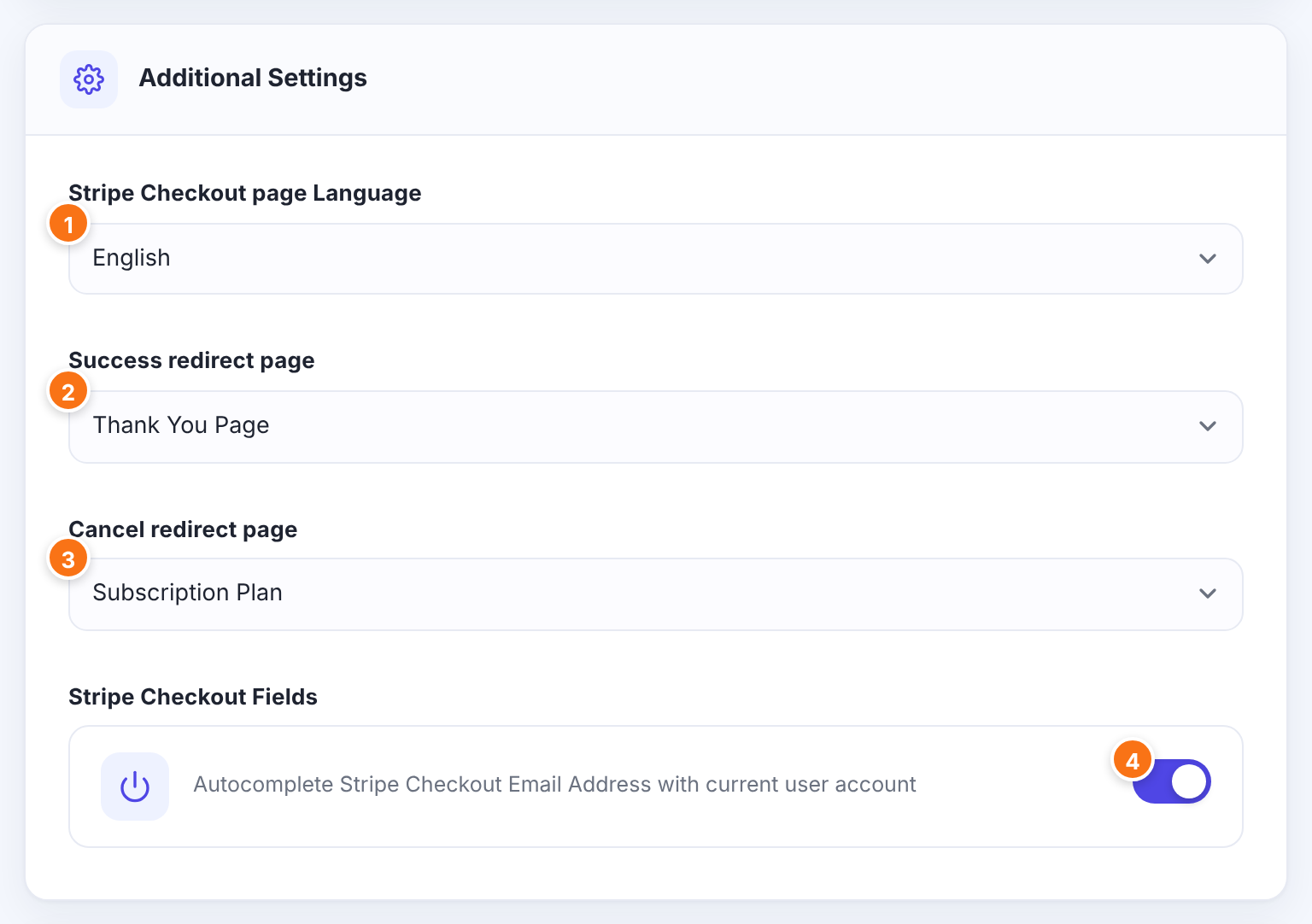Click the chevron next to English
The image size is (1312, 924).
pos(1208,259)
